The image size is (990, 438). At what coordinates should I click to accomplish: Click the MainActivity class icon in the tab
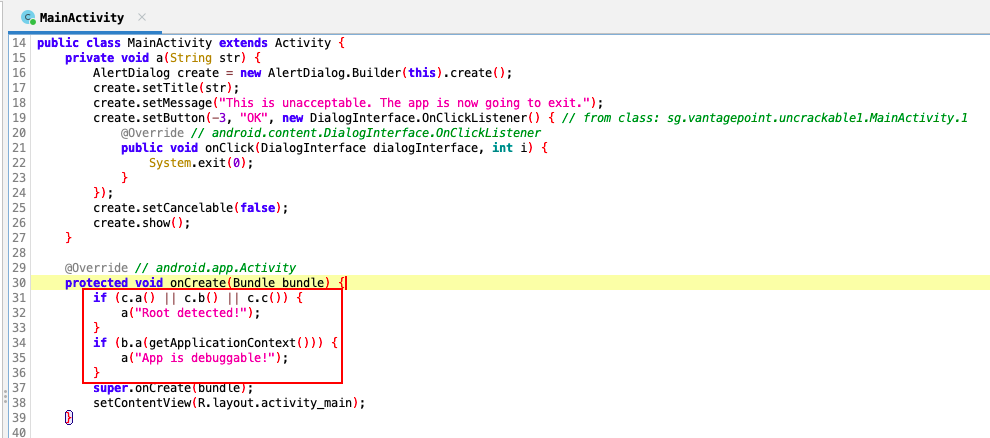coord(27,17)
